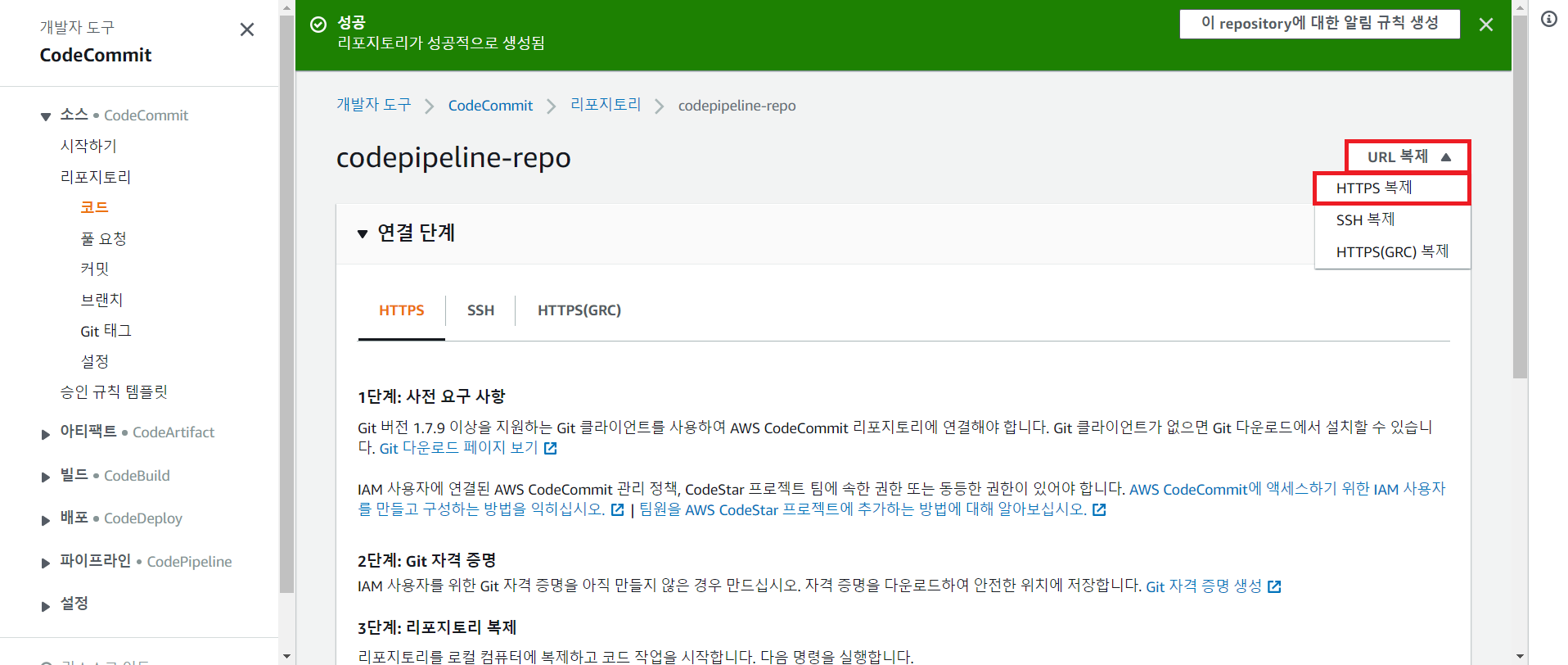Click the success checkmark icon in banner
Image resolution: width=1568 pixels, height=665 pixels.
point(318,25)
